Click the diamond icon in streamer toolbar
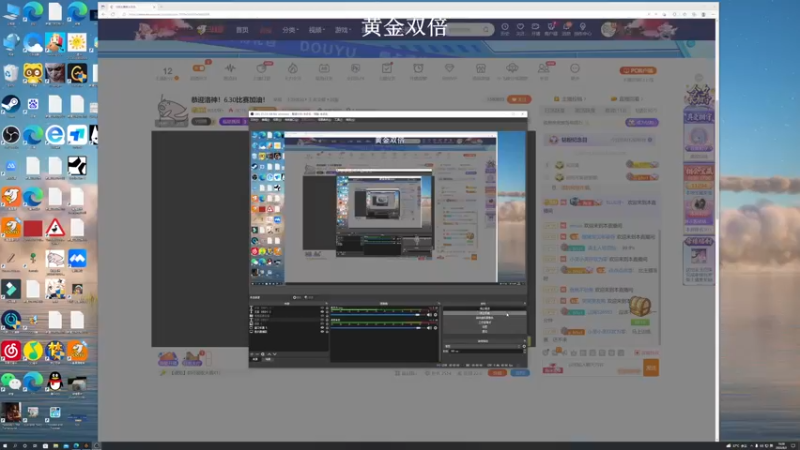Viewport: 800px width, 450px height. (449, 68)
